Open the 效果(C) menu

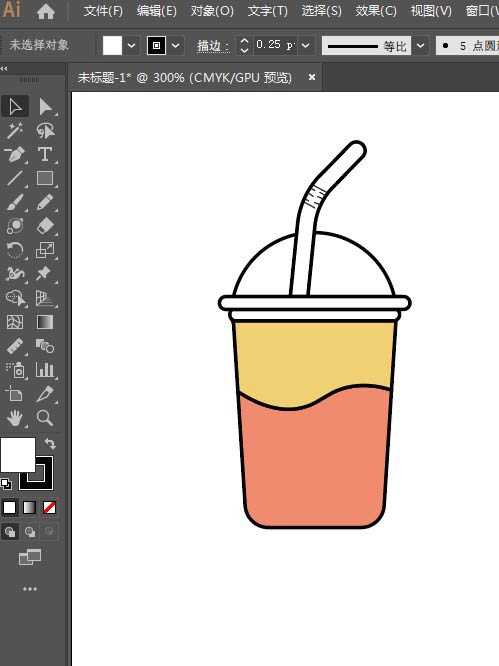click(x=376, y=11)
